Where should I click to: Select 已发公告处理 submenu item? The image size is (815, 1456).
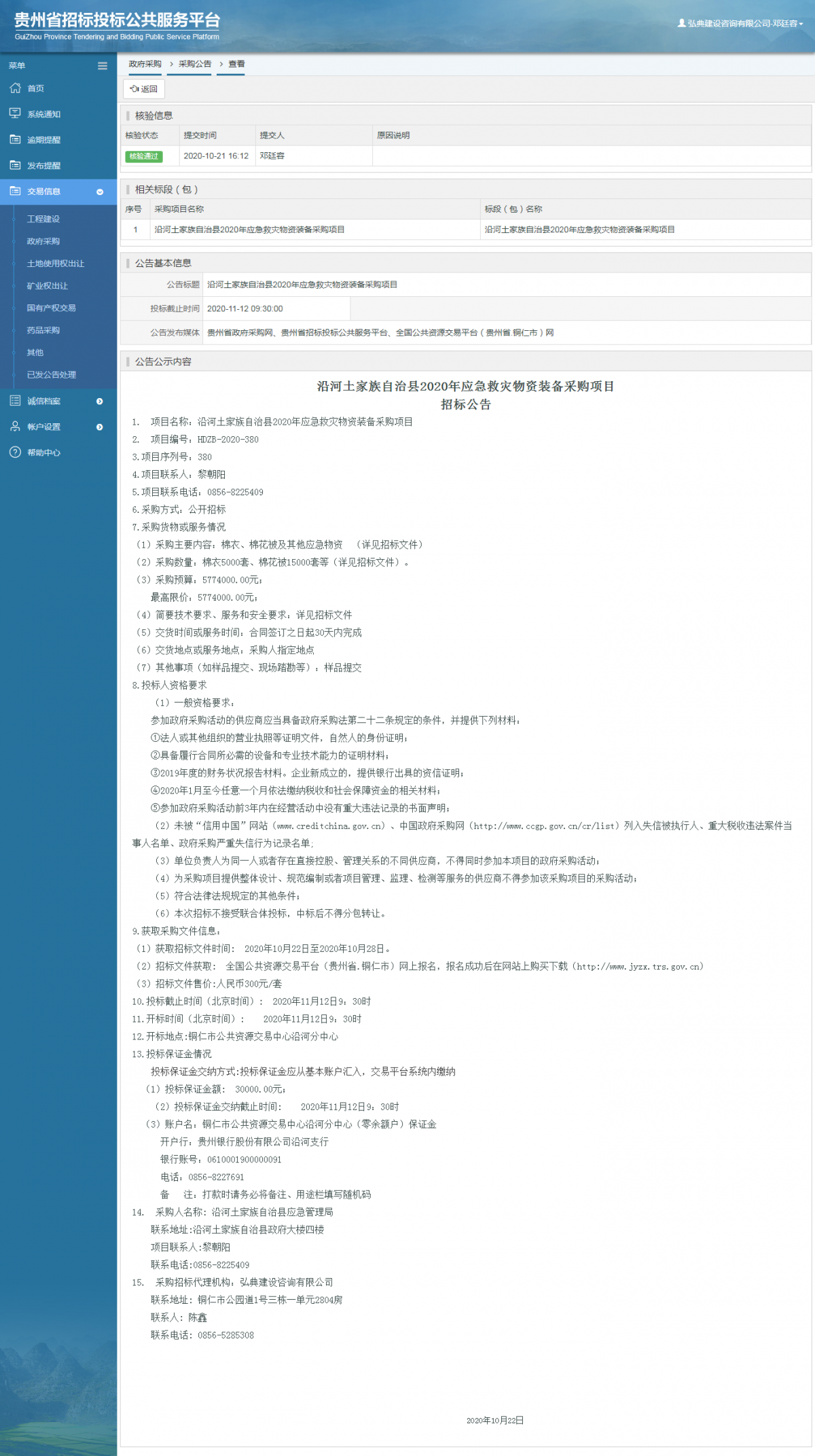click(x=52, y=374)
